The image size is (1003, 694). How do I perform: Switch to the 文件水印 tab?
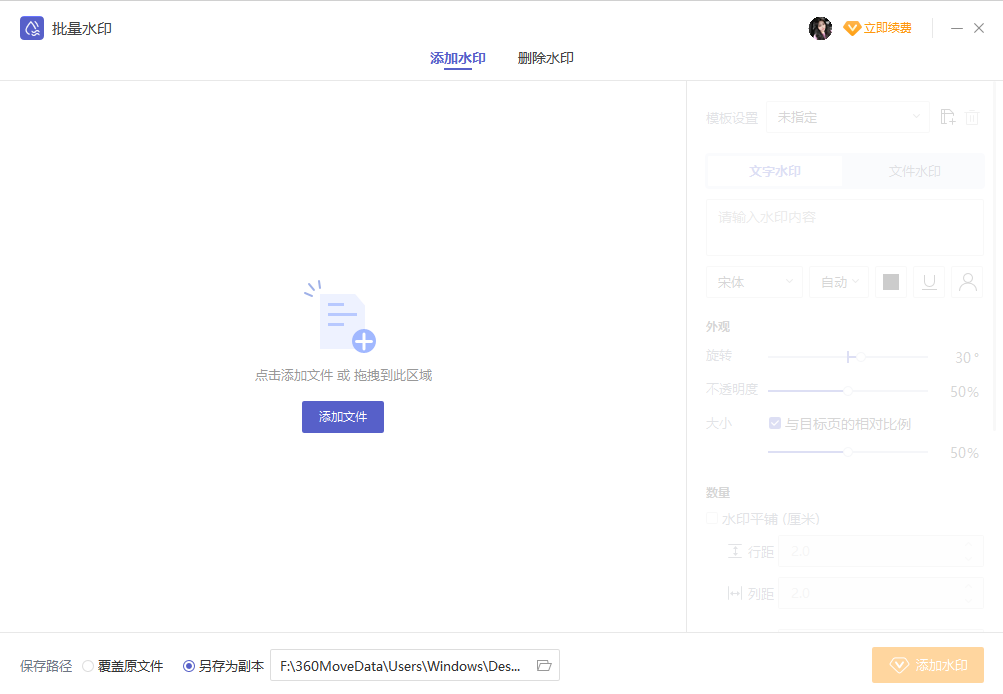point(914,171)
